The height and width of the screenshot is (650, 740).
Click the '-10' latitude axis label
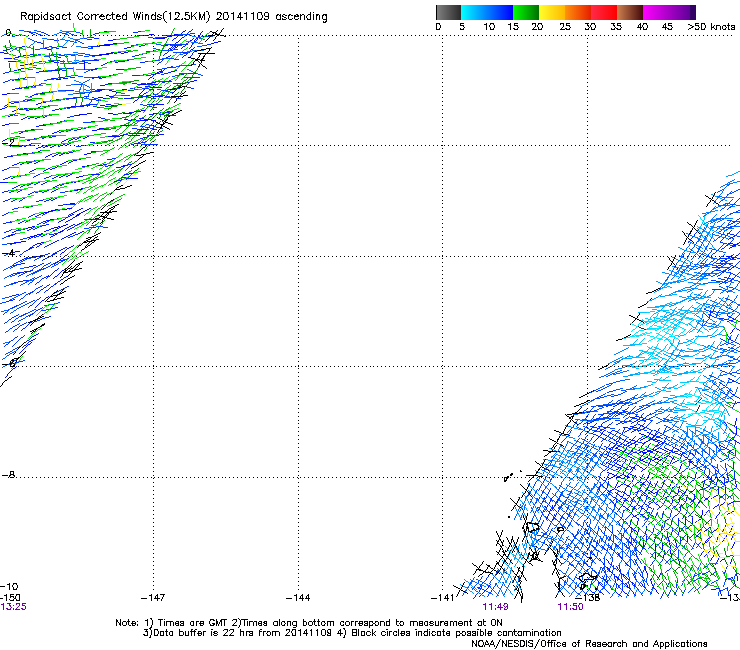pos(10,587)
